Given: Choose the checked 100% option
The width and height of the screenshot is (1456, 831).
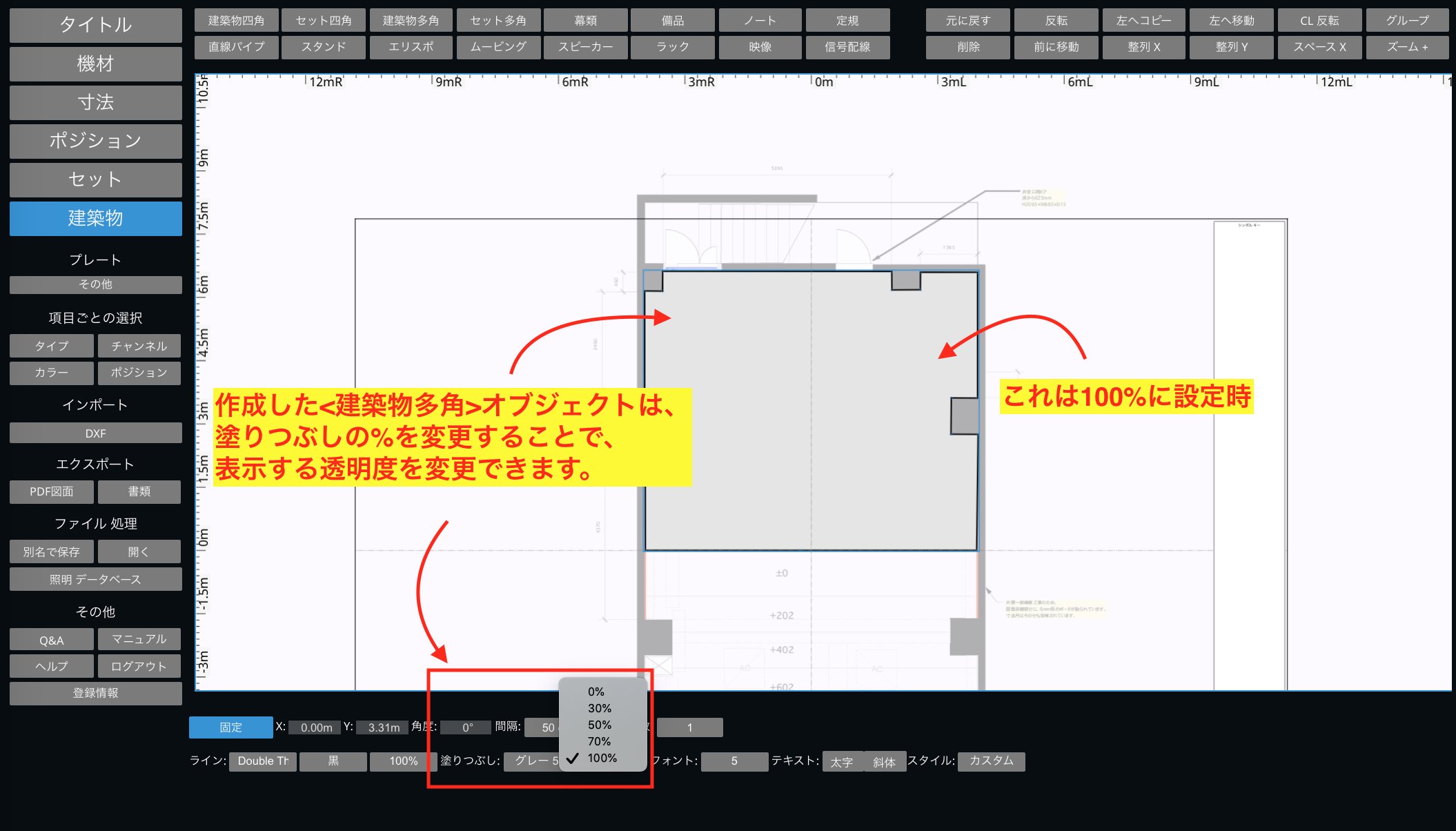Looking at the screenshot, I should click(602, 758).
